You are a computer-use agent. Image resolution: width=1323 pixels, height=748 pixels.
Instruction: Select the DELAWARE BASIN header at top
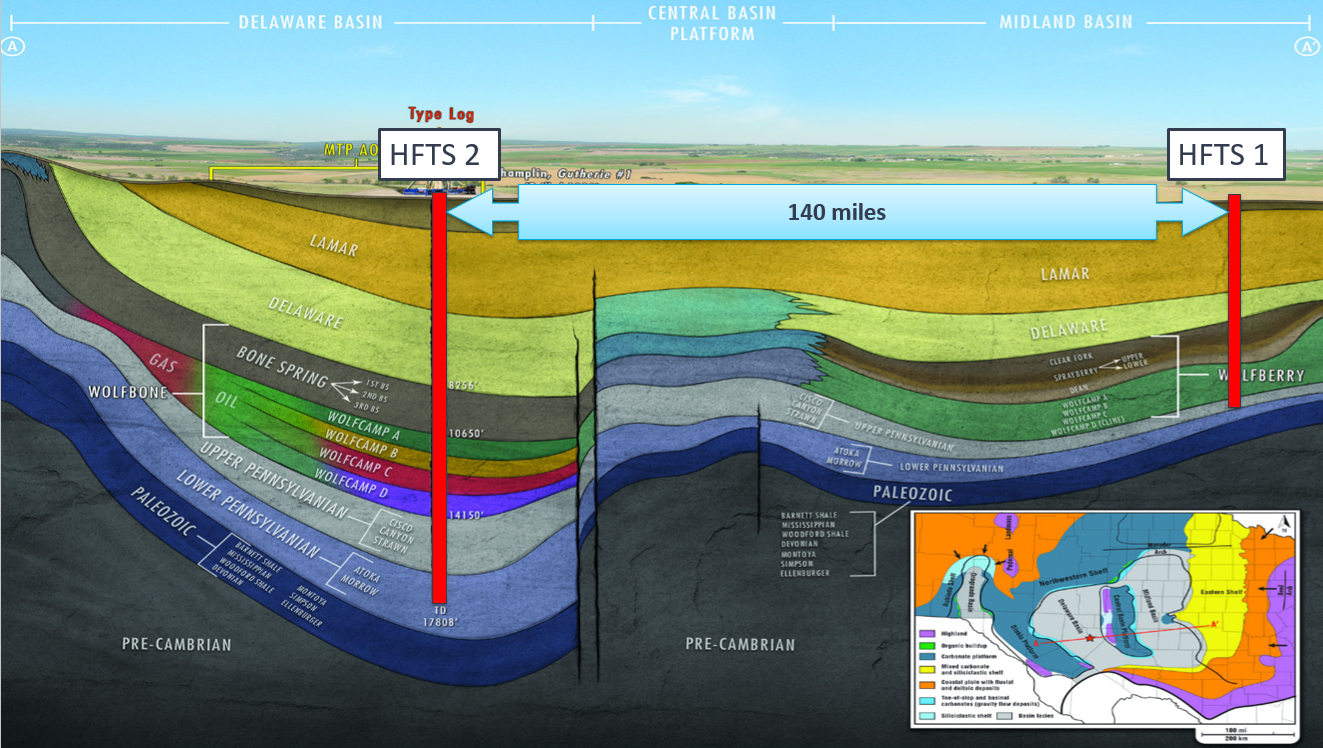tap(310, 21)
